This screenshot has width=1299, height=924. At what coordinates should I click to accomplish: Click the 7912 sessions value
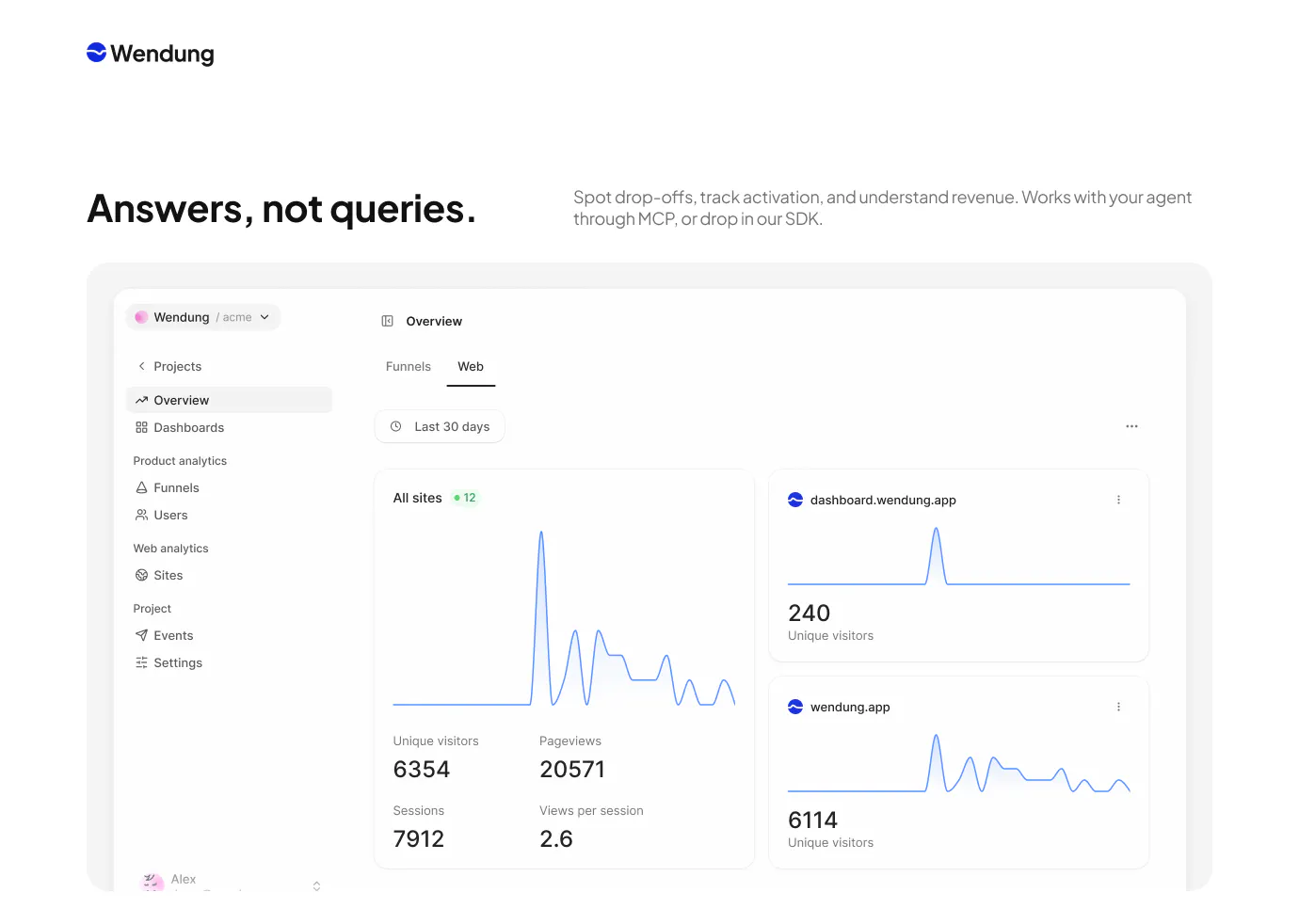coord(419,839)
